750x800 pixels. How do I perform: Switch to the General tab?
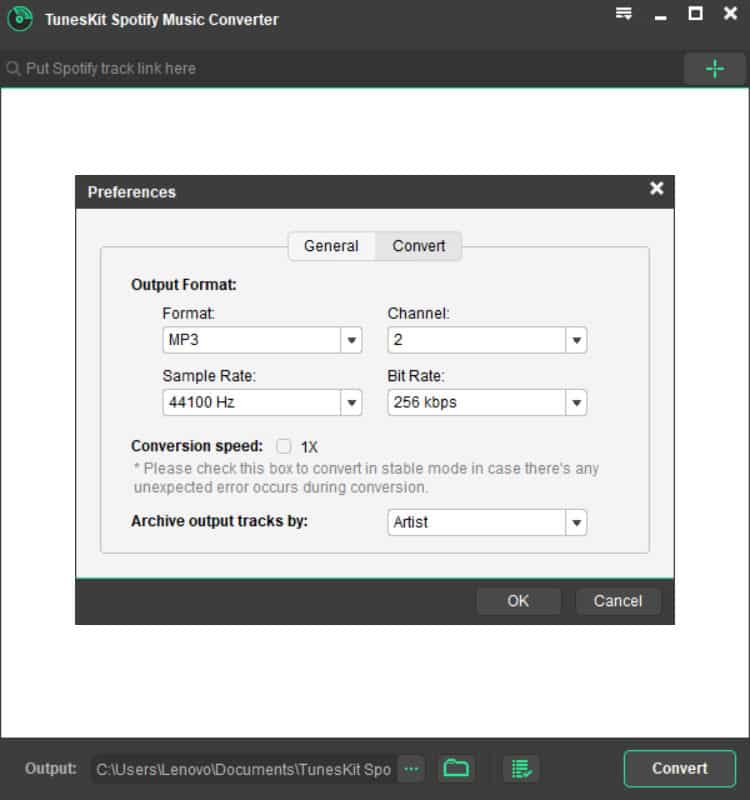(x=332, y=246)
